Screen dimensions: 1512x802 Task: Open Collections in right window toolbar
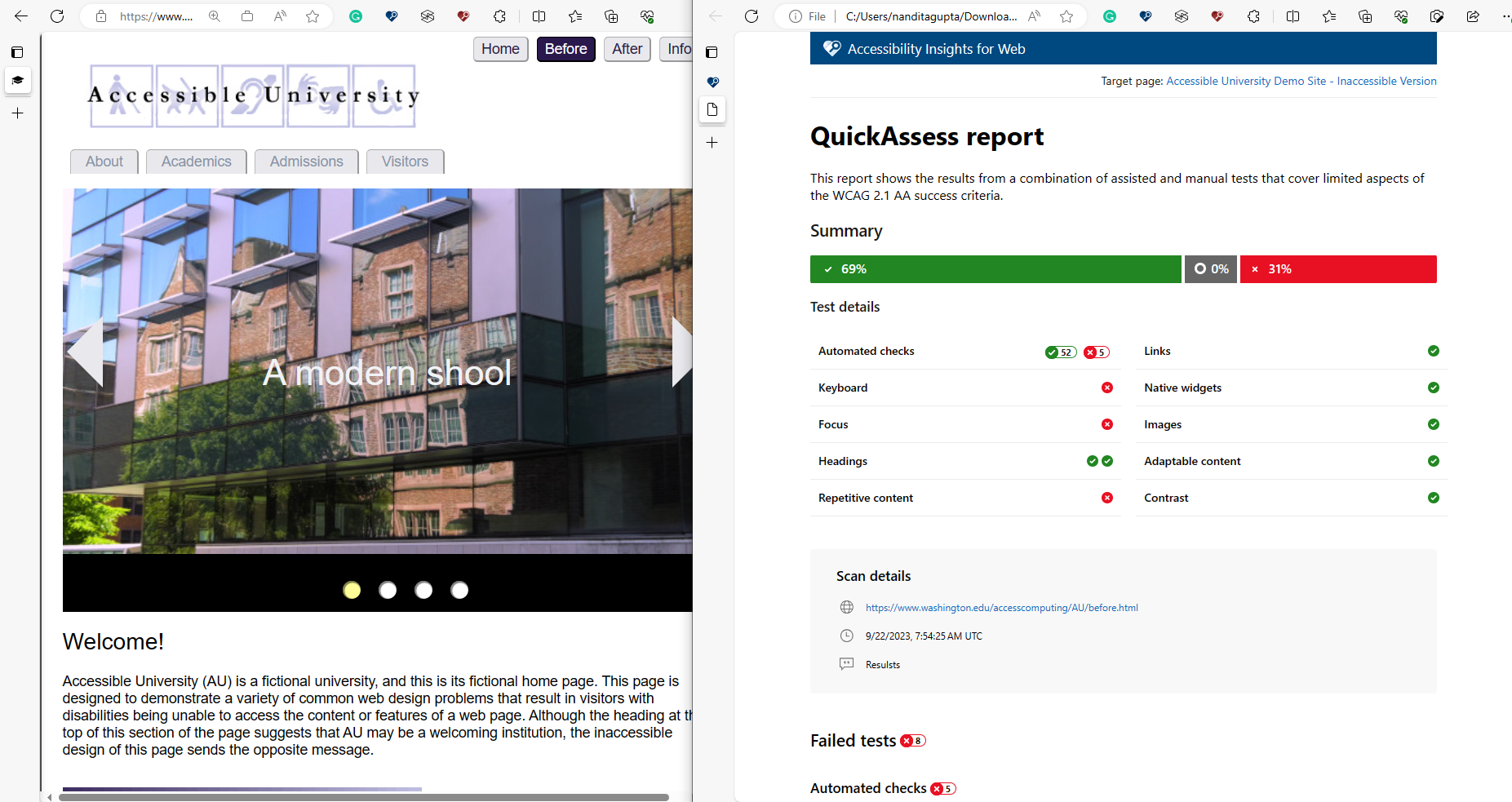tap(1365, 16)
